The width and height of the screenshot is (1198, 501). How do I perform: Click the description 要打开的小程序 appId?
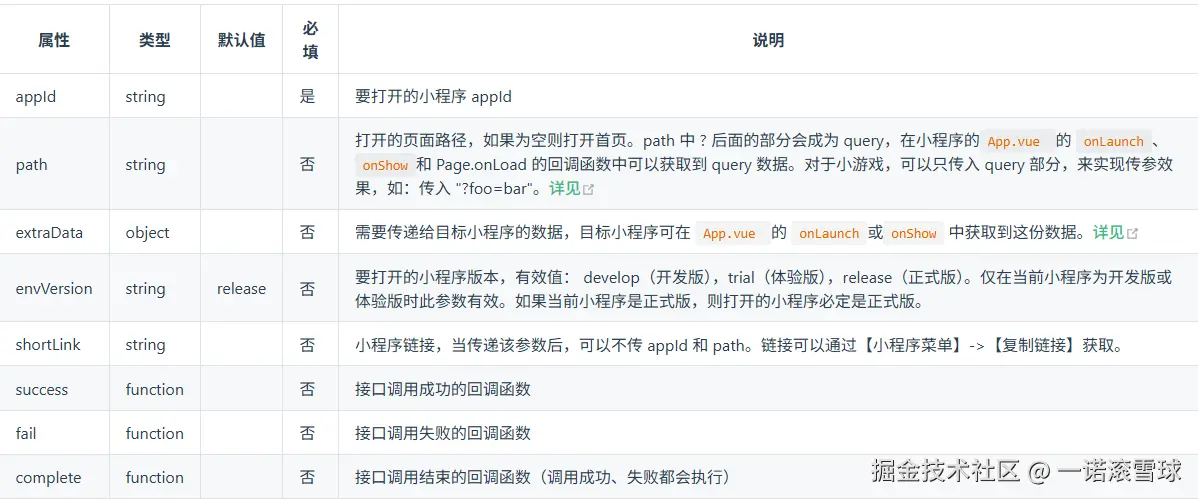coord(433,97)
